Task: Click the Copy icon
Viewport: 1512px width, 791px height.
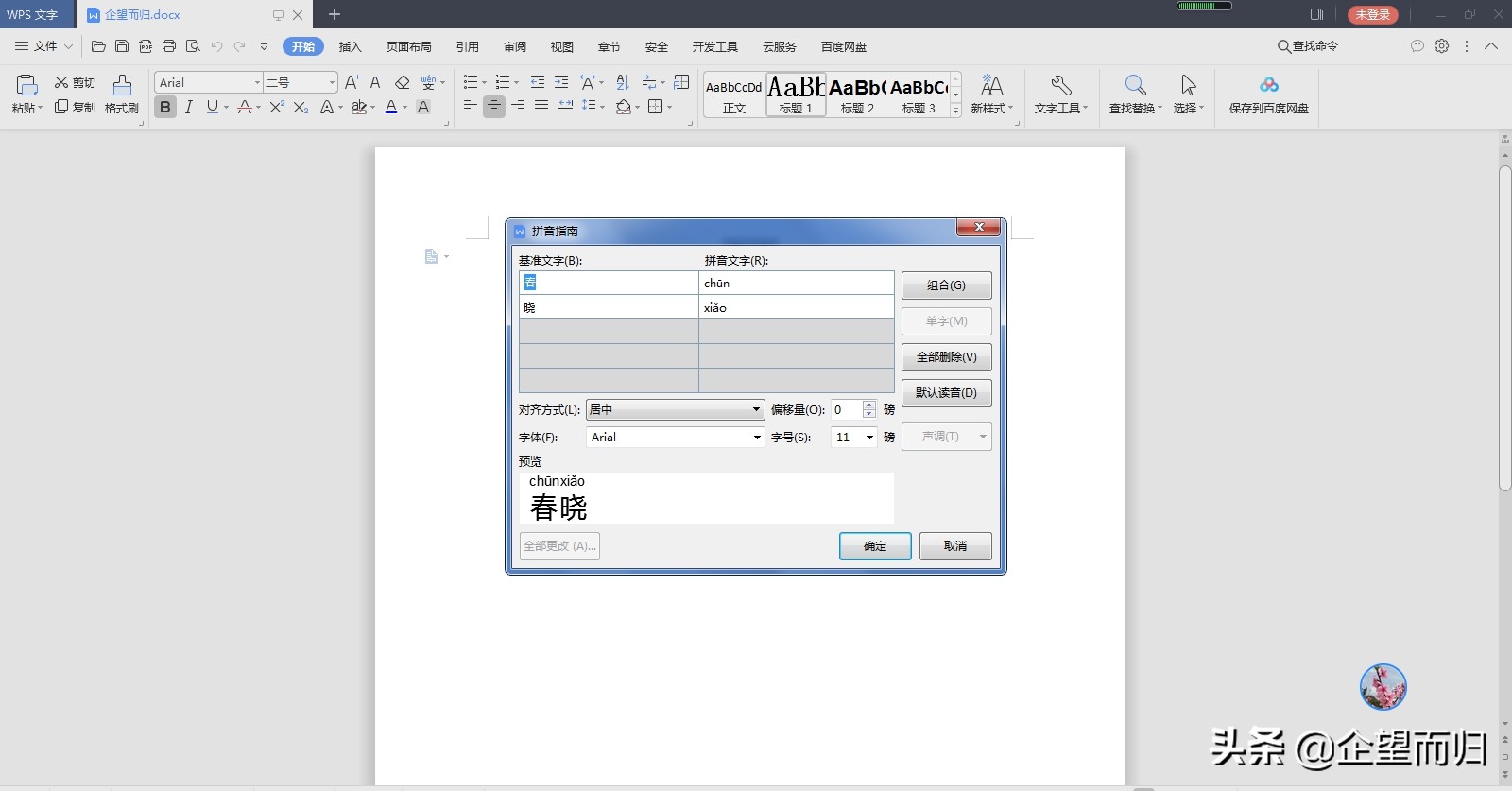Action: pyautogui.click(x=61, y=107)
